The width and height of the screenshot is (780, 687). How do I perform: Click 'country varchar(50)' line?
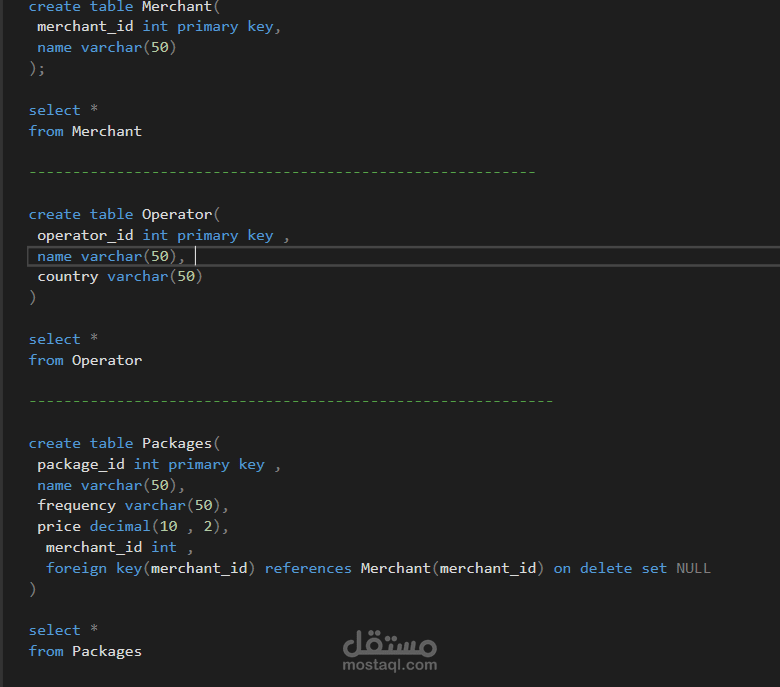click(120, 277)
